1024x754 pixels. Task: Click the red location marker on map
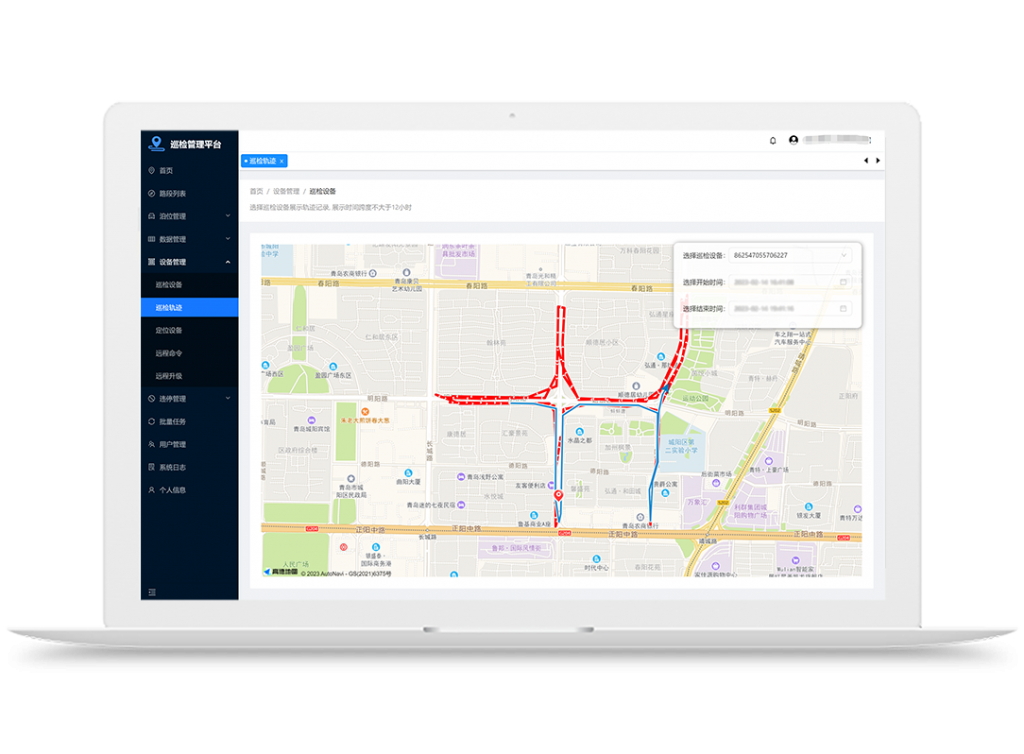tap(558, 495)
